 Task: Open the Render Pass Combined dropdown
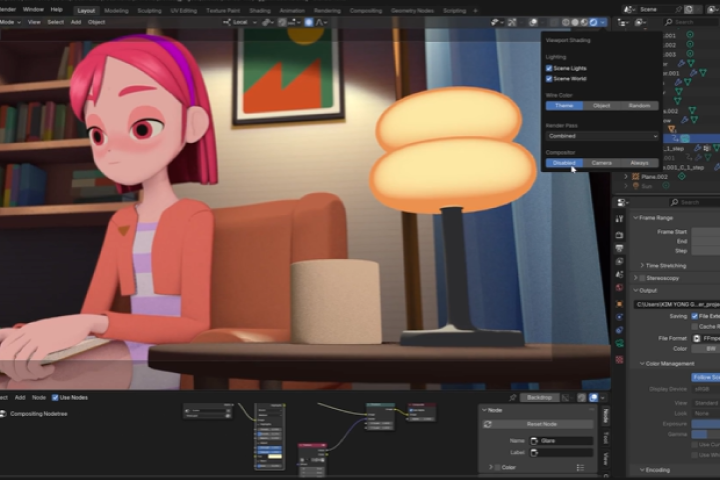pos(601,136)
